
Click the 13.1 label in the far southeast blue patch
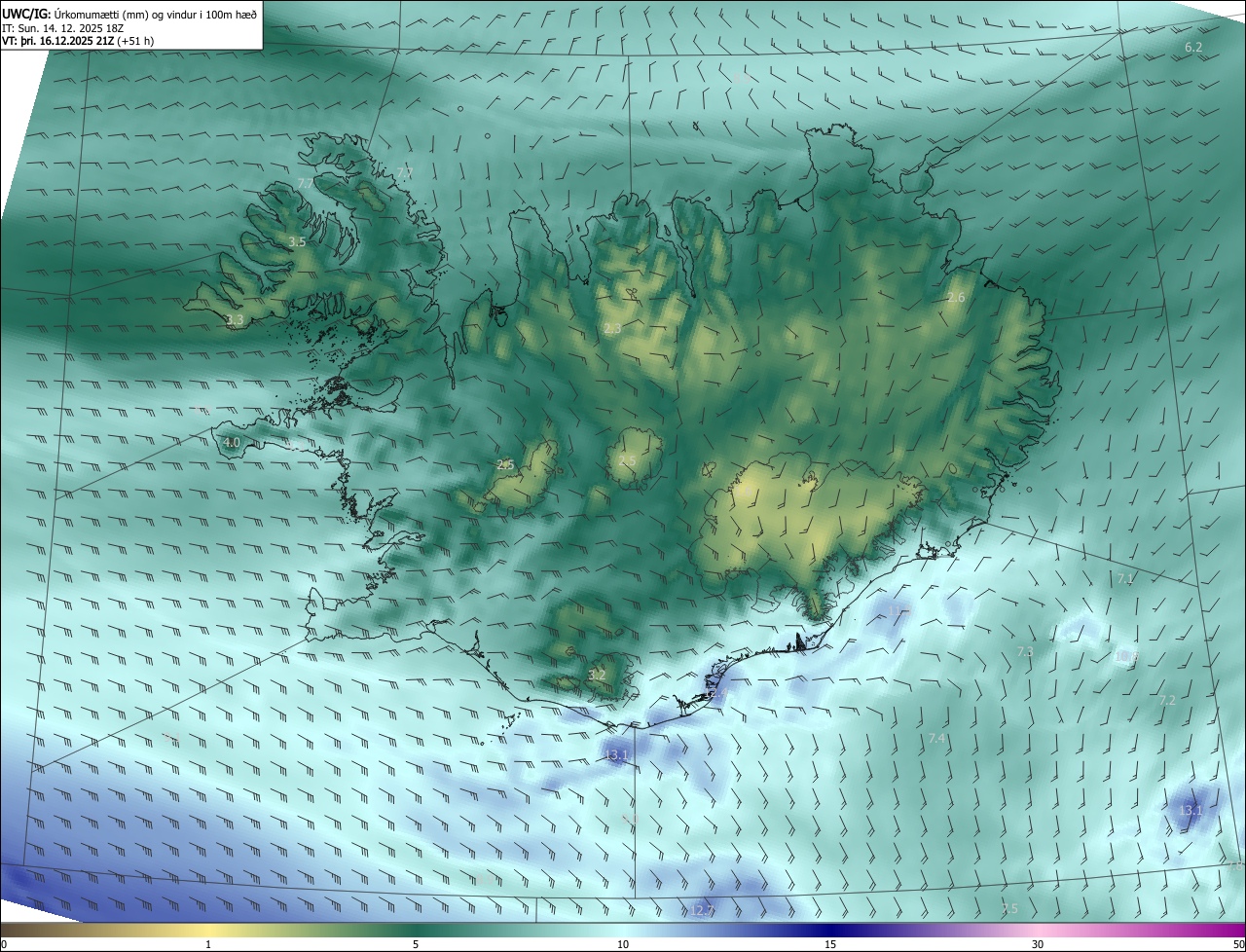click(x=1191, y=810)
